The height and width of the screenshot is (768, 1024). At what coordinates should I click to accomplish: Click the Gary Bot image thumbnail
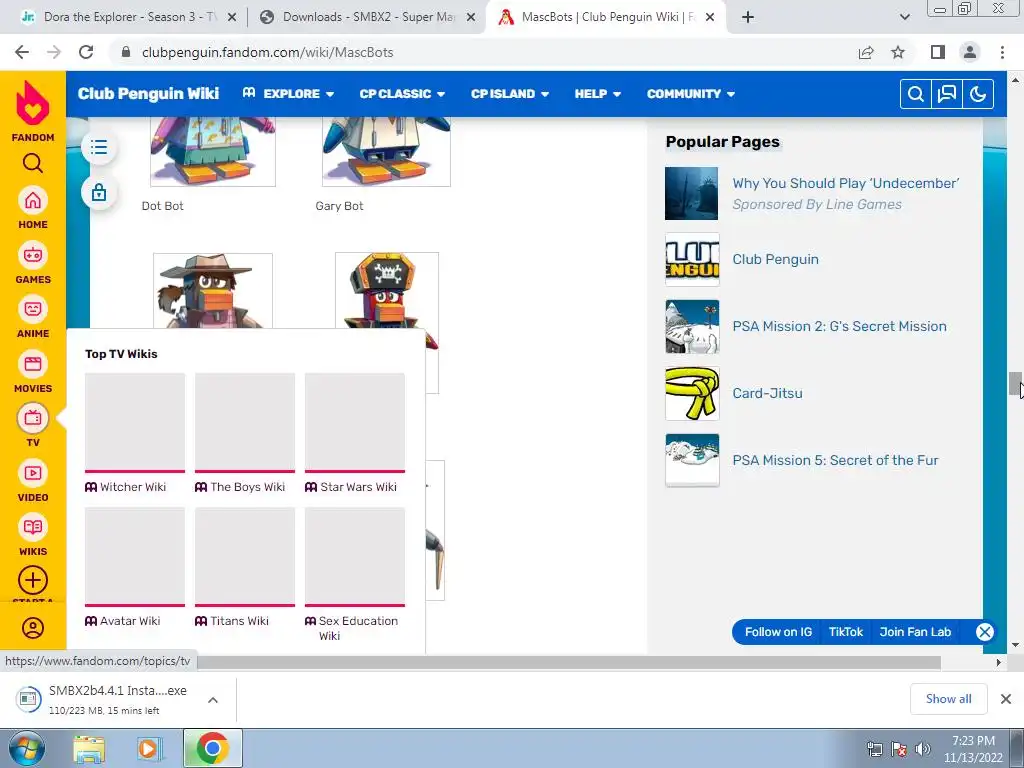(x=386, y=152)
